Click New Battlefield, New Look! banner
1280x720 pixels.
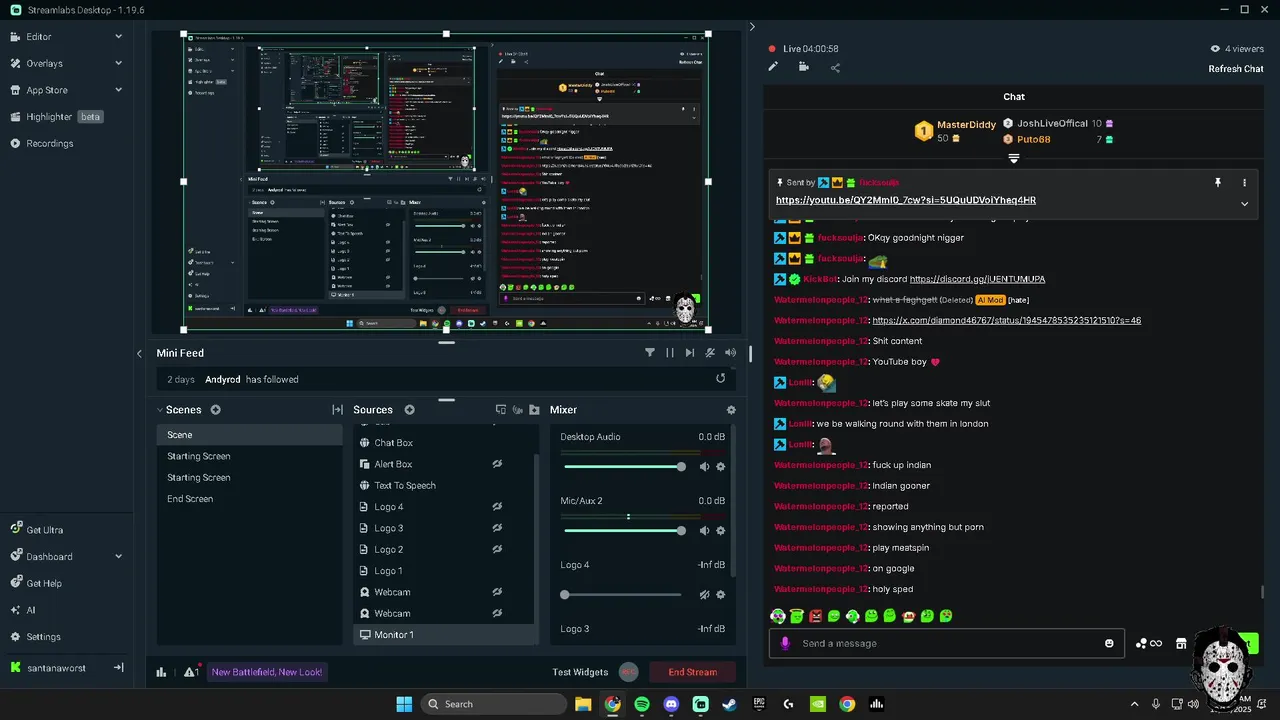(267, 672)
